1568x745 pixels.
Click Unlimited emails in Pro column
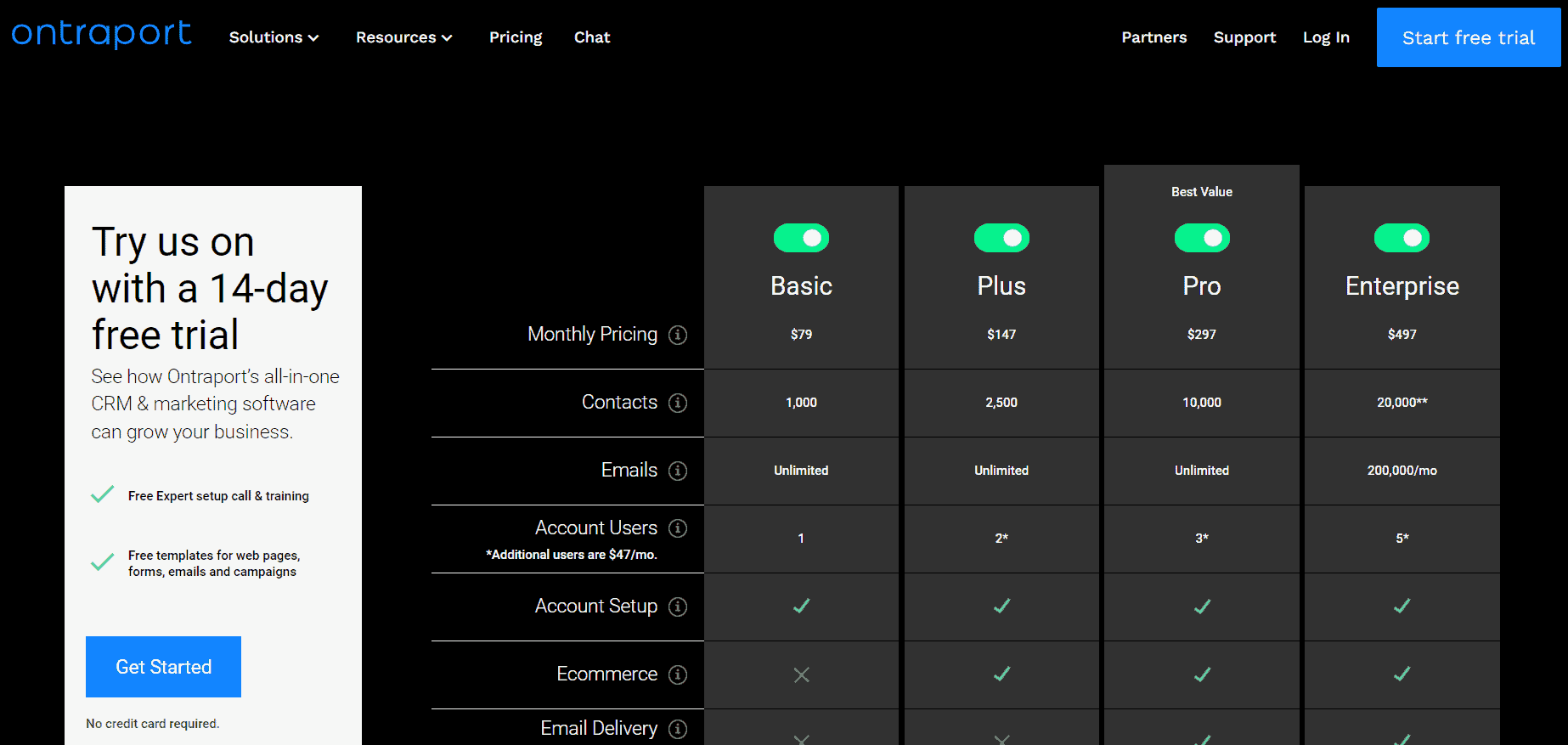click(1202, 471)
